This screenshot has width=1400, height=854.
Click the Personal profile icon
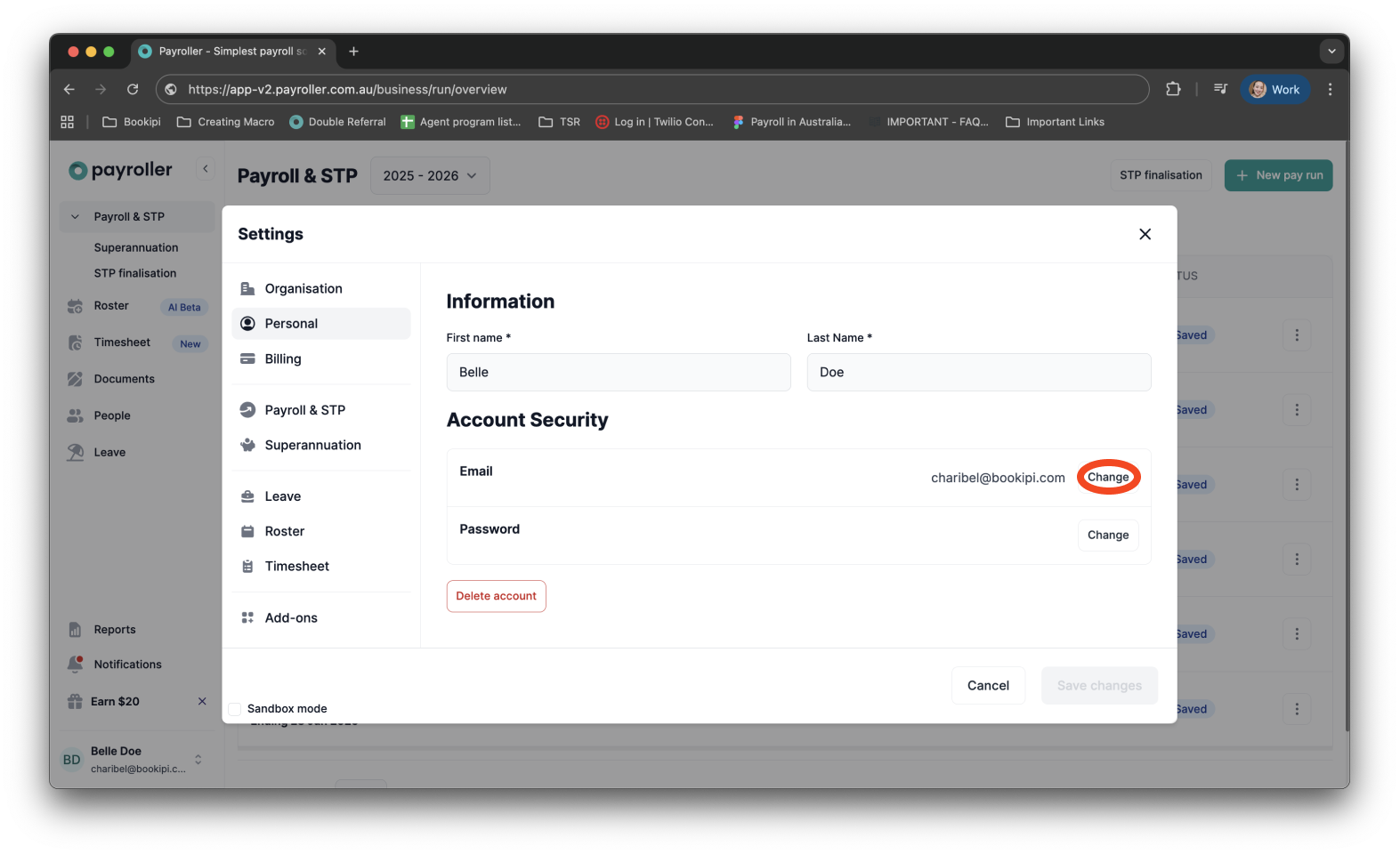247,324
